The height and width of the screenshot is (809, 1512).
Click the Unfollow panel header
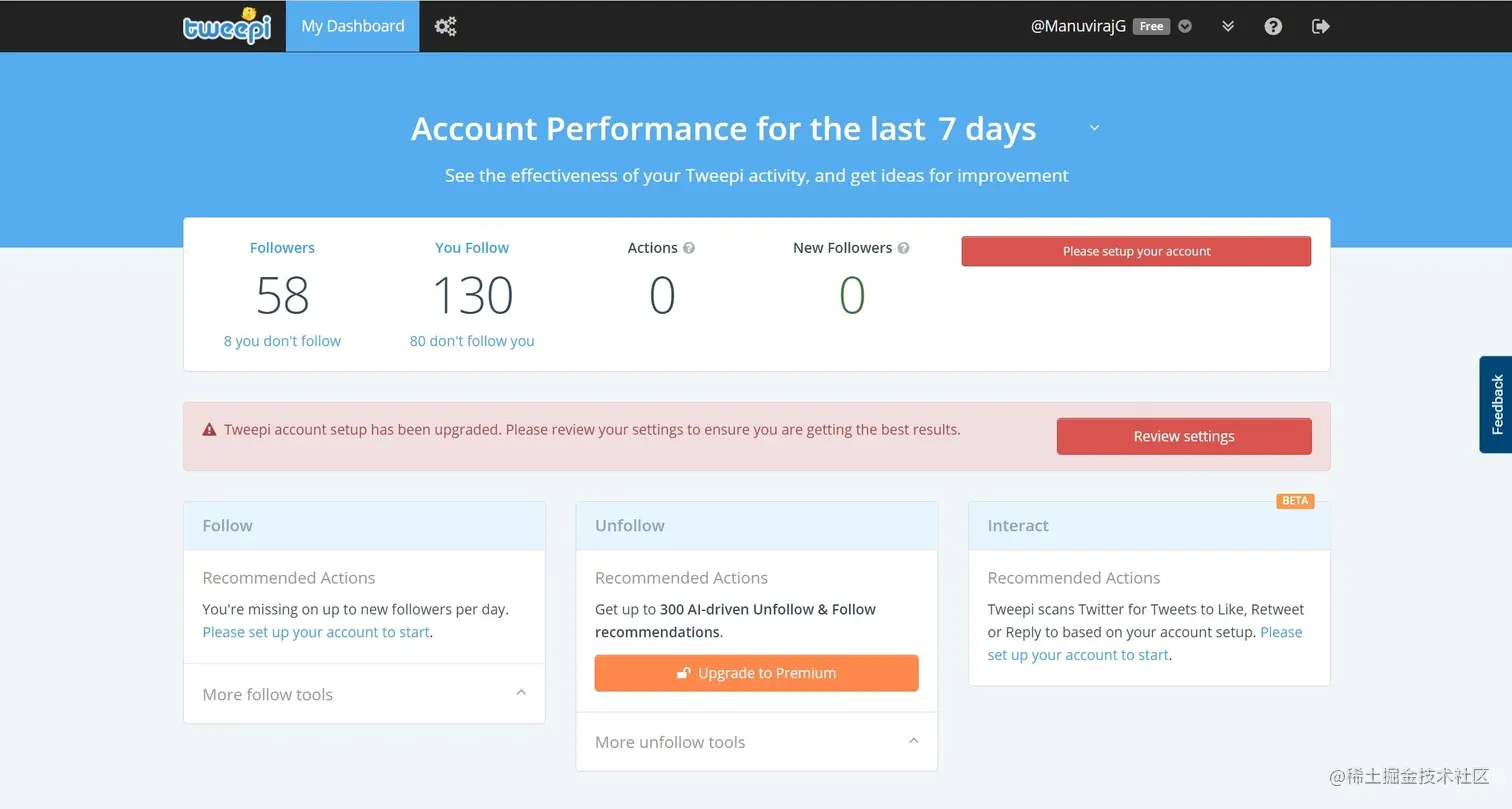757,526
